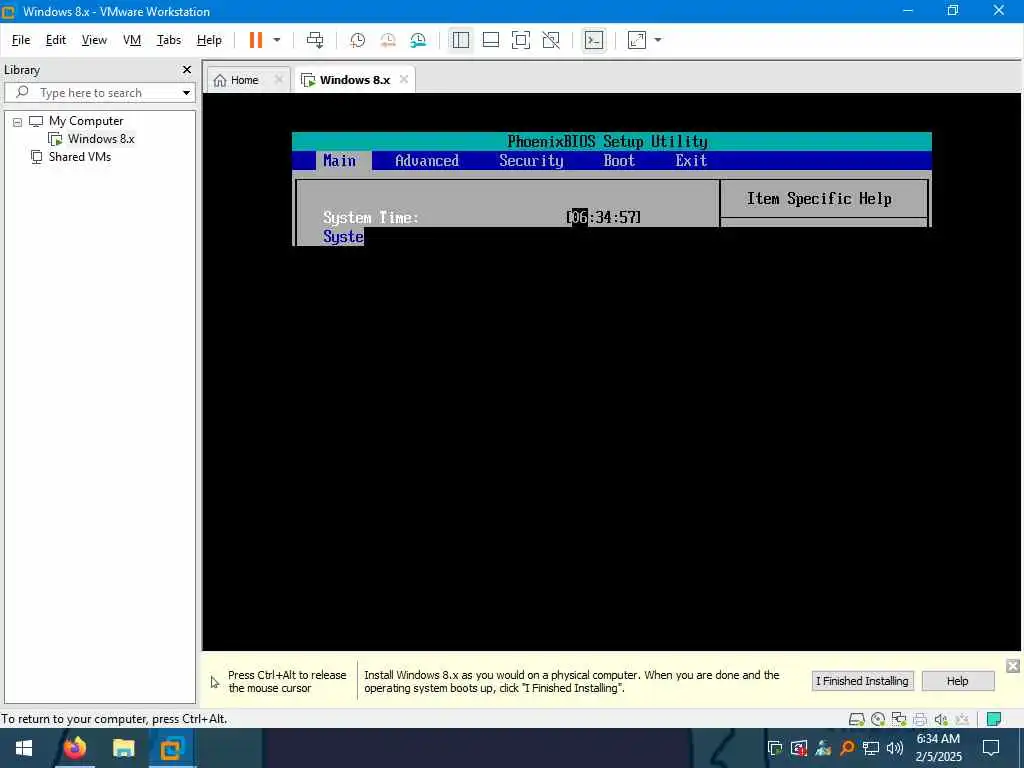
Task: Open the View menu
Action: pyautogui.click(x=94, y=40)
